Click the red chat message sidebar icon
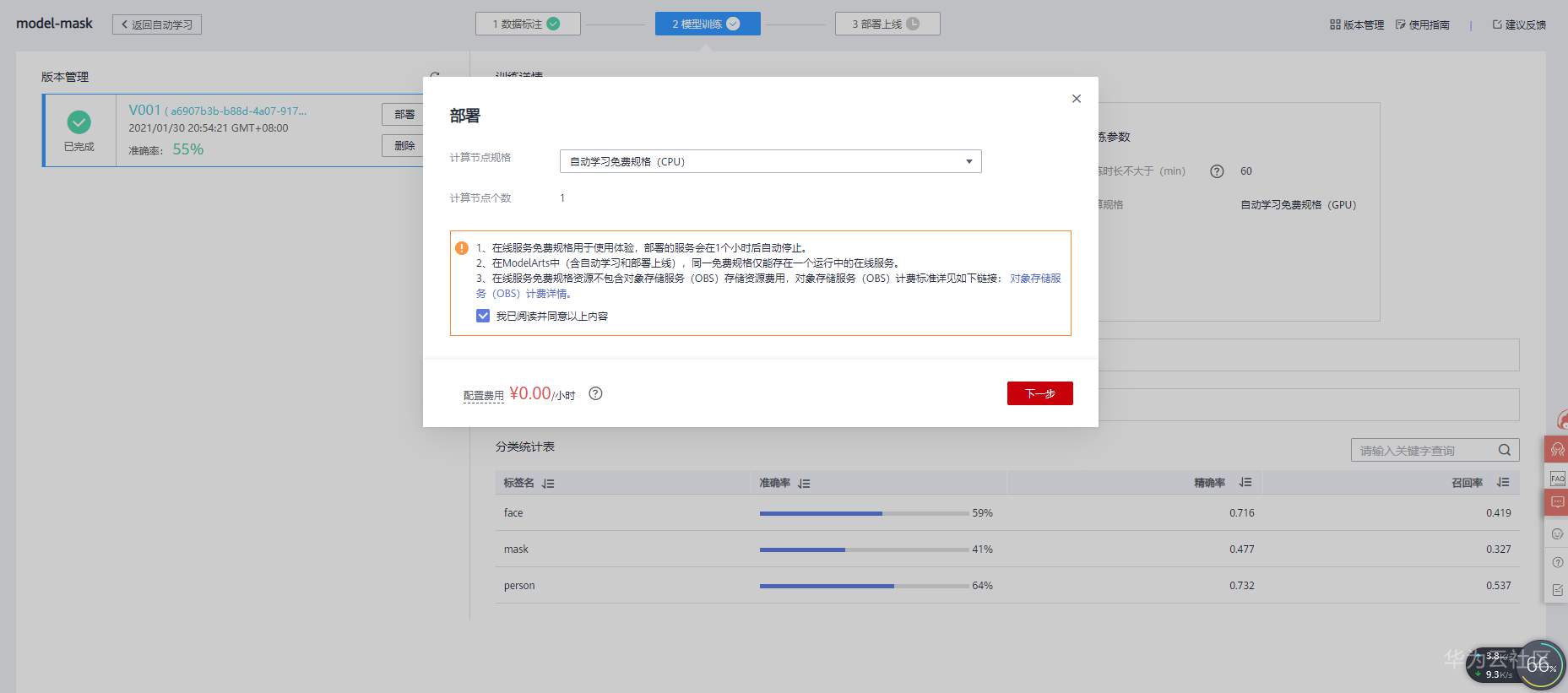Screen dimensions: 1568x693 coord(1557,502)
